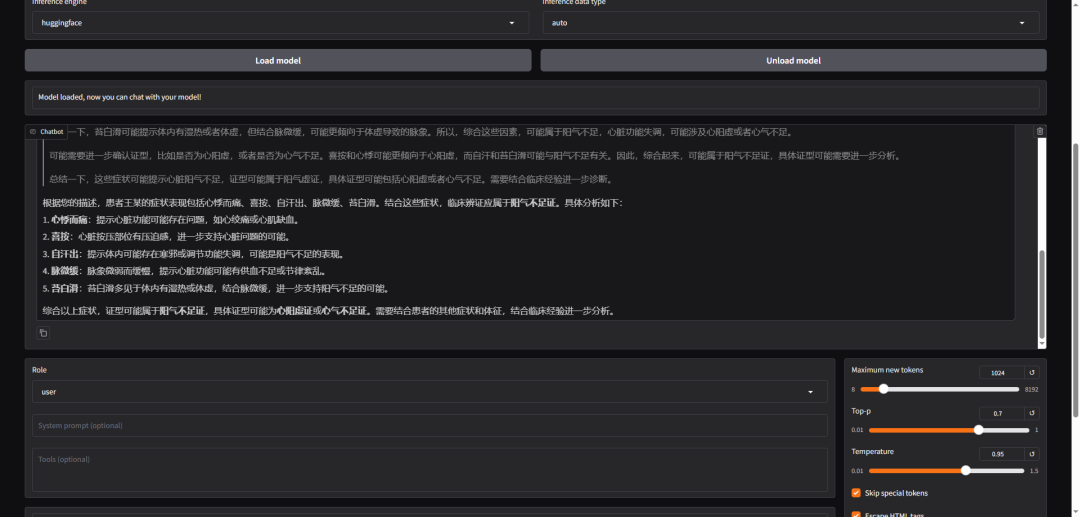The height and width of the screenshot is (517, 1080).
Task: Click the Chatbot label icon
Action: [32, 131]
